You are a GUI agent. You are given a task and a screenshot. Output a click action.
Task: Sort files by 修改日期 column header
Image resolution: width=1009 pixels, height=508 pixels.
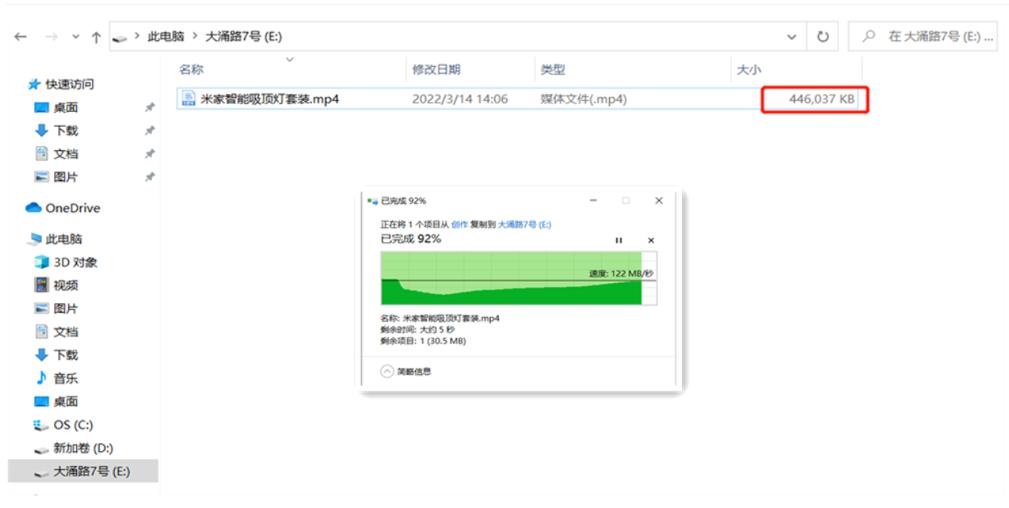pos(436,69)
